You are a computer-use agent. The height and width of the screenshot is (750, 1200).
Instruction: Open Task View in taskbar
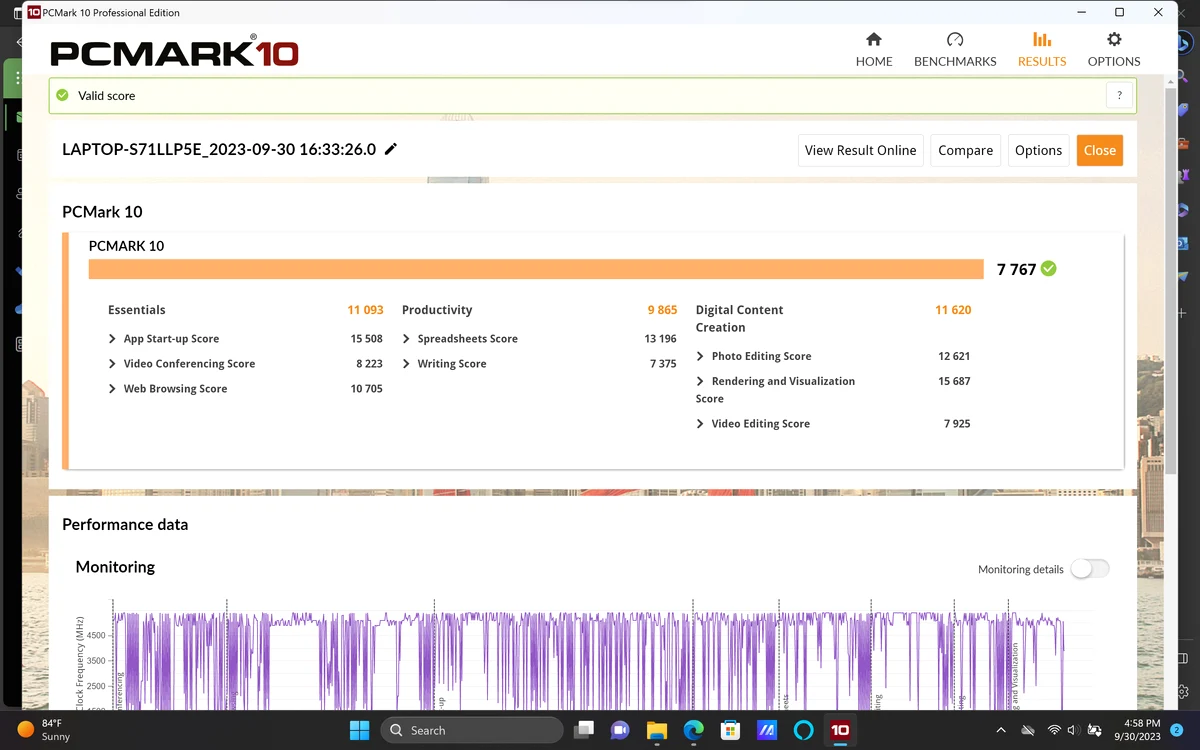pyautogui.click(x=585, y=730)
